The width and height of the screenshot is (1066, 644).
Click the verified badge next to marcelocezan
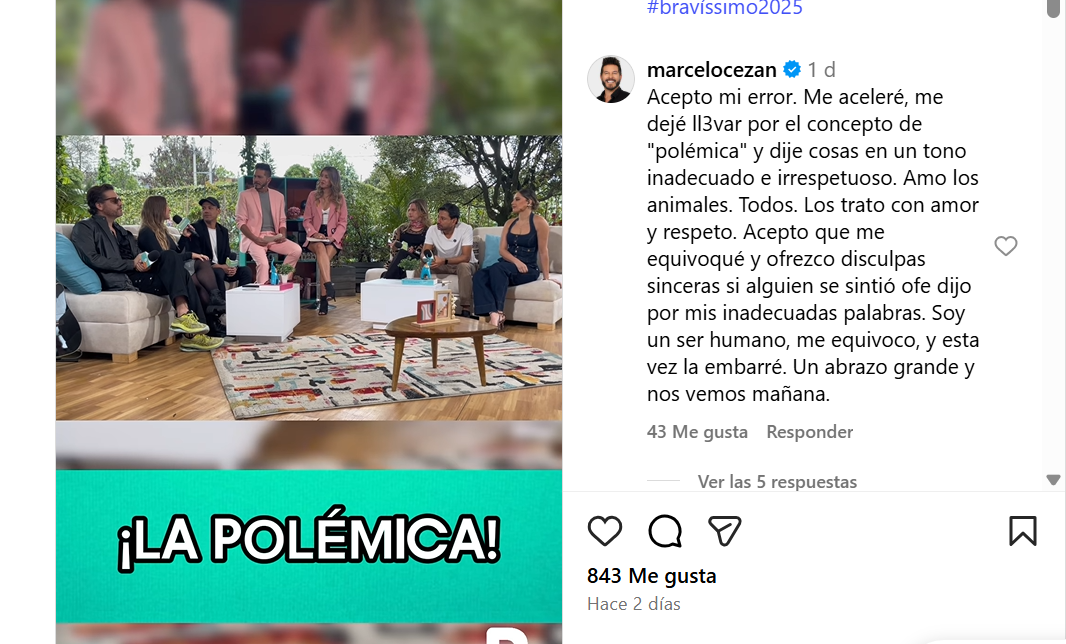click(791, 69)
